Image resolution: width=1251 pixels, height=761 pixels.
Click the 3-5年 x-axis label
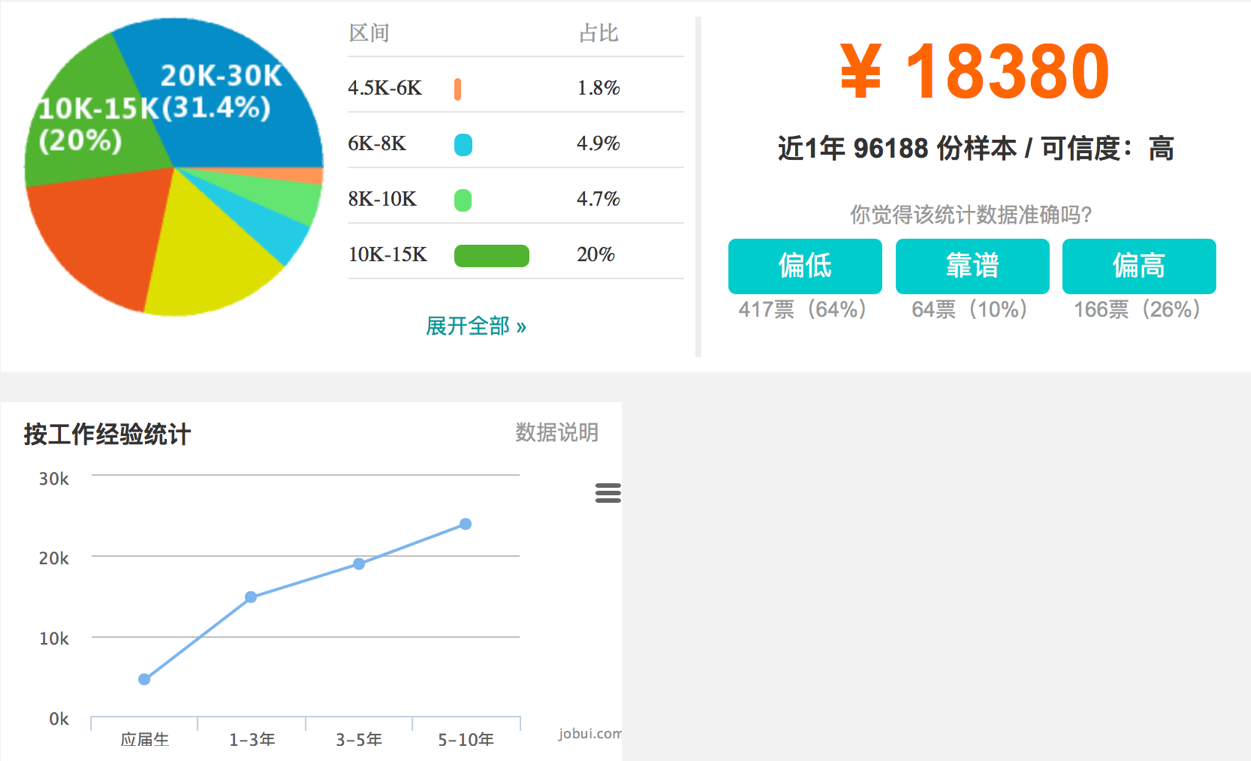(x=359, y=740)
